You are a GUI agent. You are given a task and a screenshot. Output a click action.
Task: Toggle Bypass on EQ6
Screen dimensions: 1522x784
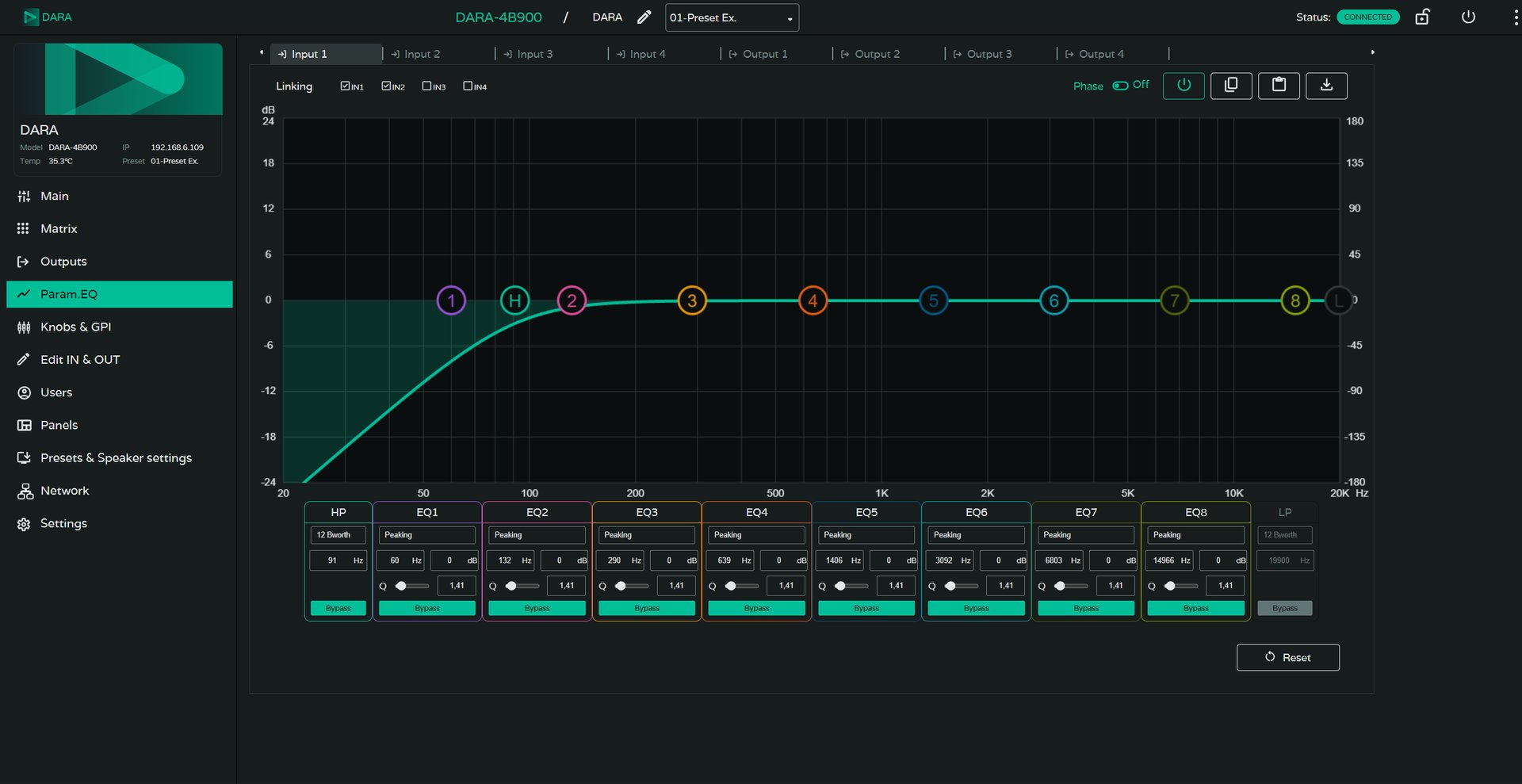click(976, 608)
